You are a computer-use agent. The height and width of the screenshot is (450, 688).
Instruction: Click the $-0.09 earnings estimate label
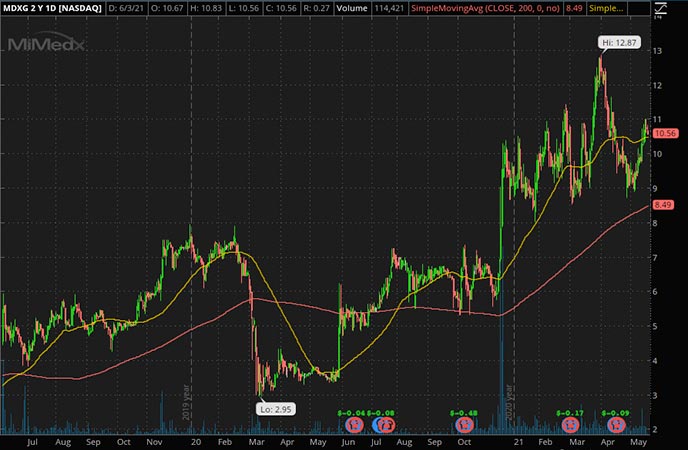615,413
